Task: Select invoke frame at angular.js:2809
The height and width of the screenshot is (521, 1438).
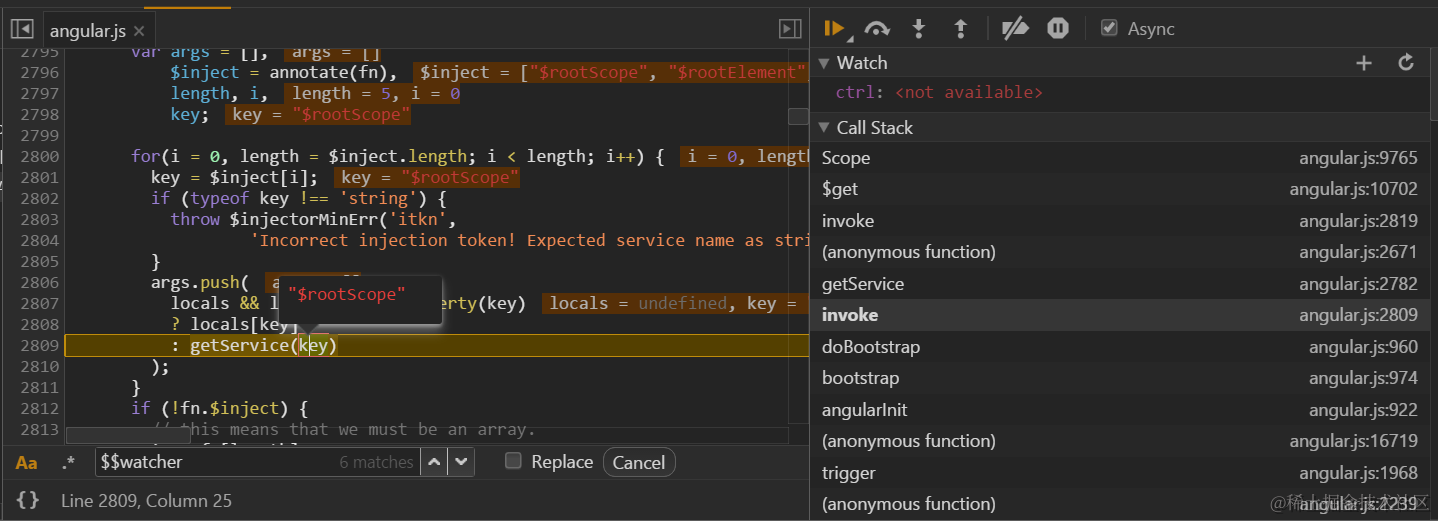Action: click(1120, 315)
